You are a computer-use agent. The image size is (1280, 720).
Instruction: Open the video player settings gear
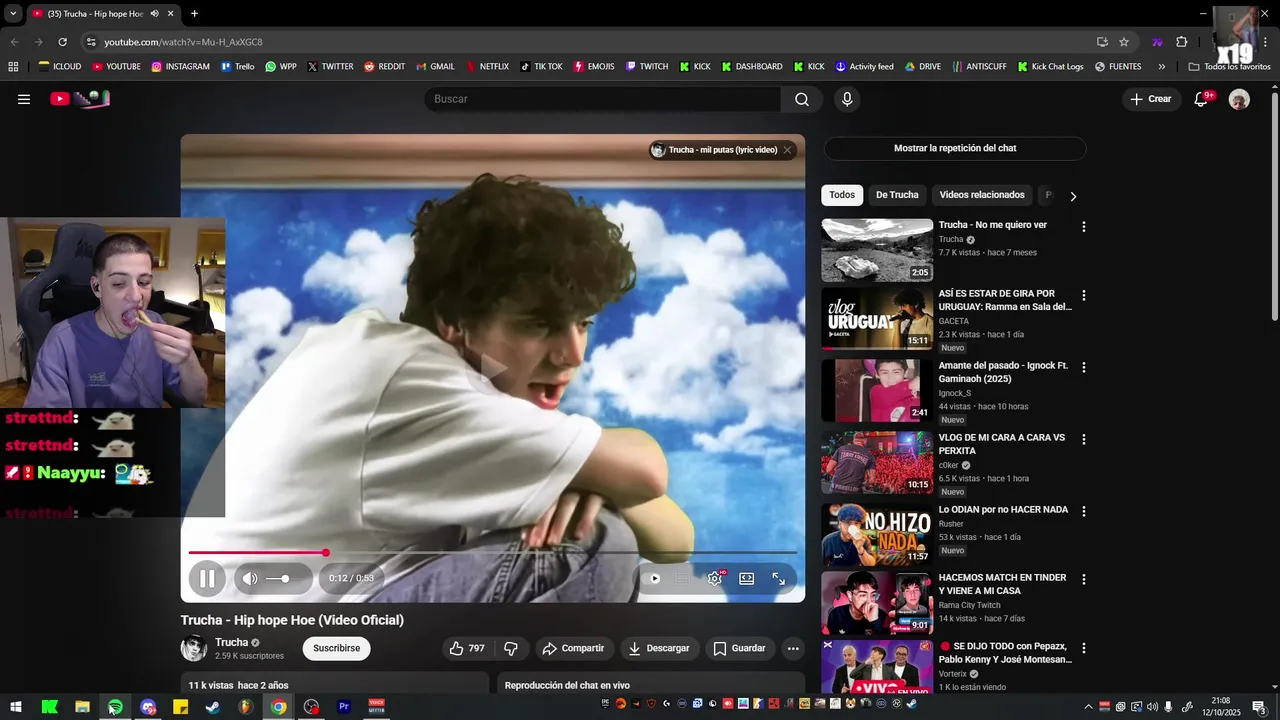pyautogui.click(x=714, y=578)
